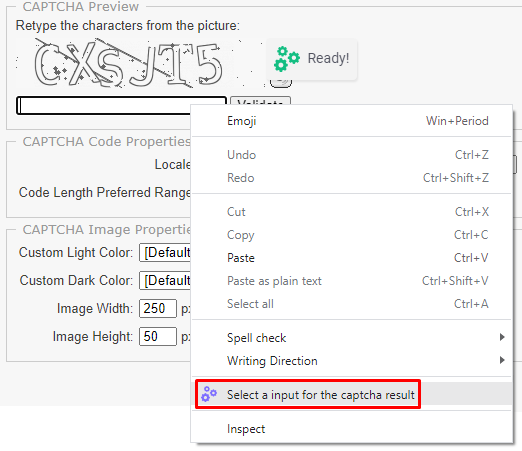Click the reload captcha icon under Ready popup

coord(281,83)
